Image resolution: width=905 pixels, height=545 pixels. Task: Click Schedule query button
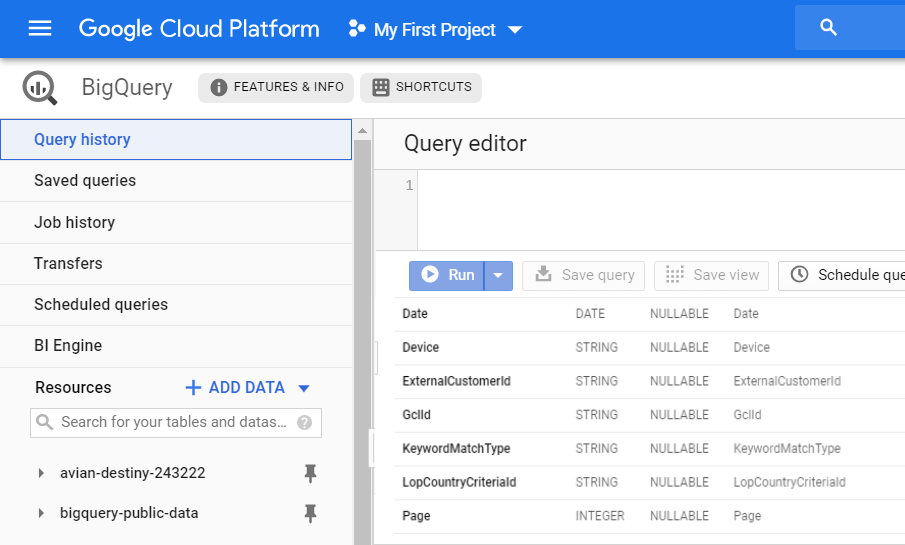[846, 275]
